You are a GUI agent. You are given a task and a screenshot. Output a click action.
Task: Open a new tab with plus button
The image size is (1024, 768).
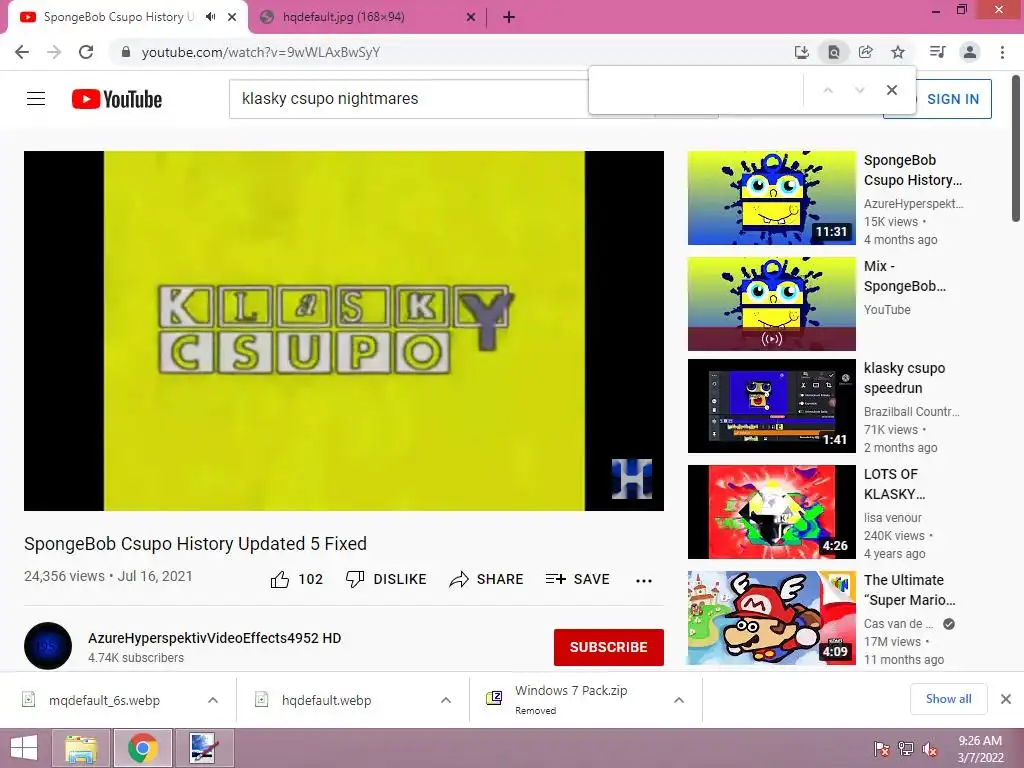pyautogui.click(x=509, y=18)
